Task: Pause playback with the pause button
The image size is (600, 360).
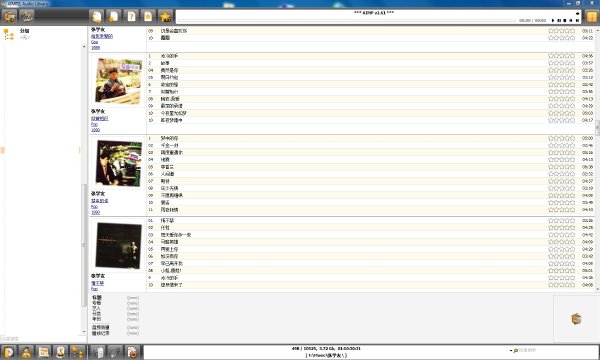Action: [x=559, y=20]
